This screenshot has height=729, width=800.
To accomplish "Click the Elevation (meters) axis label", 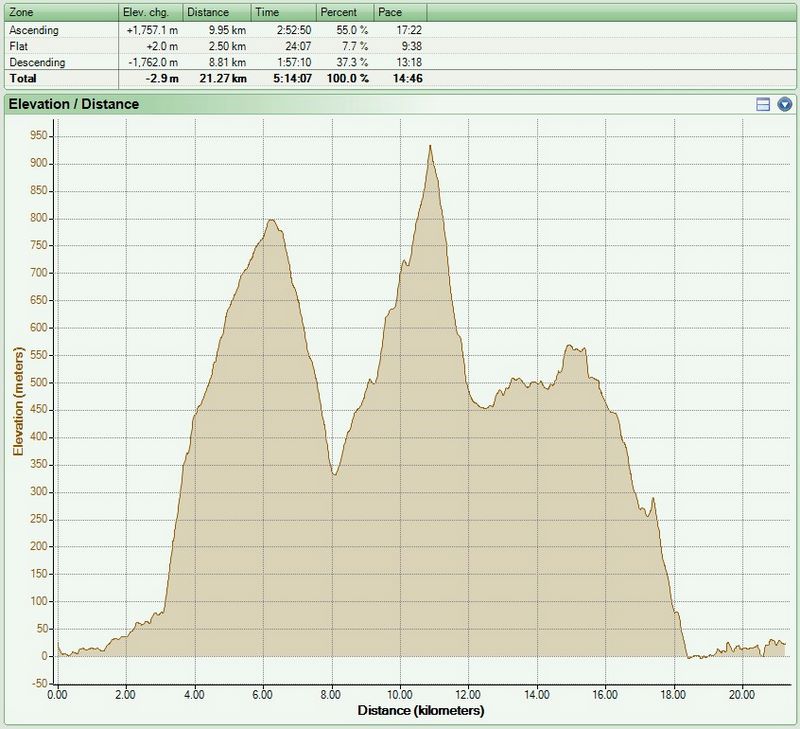I will 17,400.
